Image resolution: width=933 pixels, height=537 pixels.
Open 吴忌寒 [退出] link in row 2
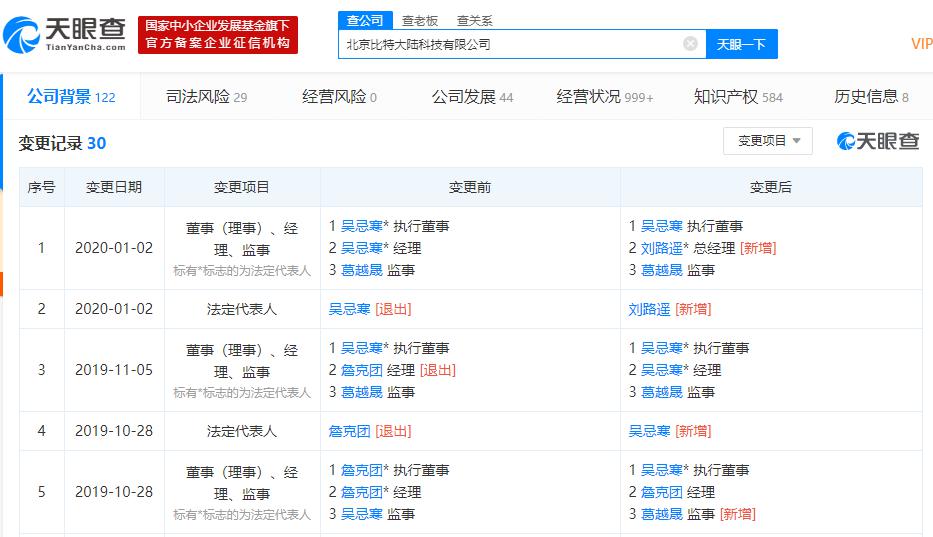click(x=349, y=310)
